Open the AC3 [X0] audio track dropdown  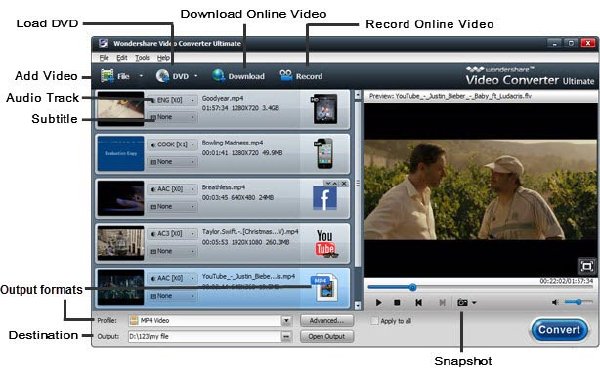click(173, 233)
